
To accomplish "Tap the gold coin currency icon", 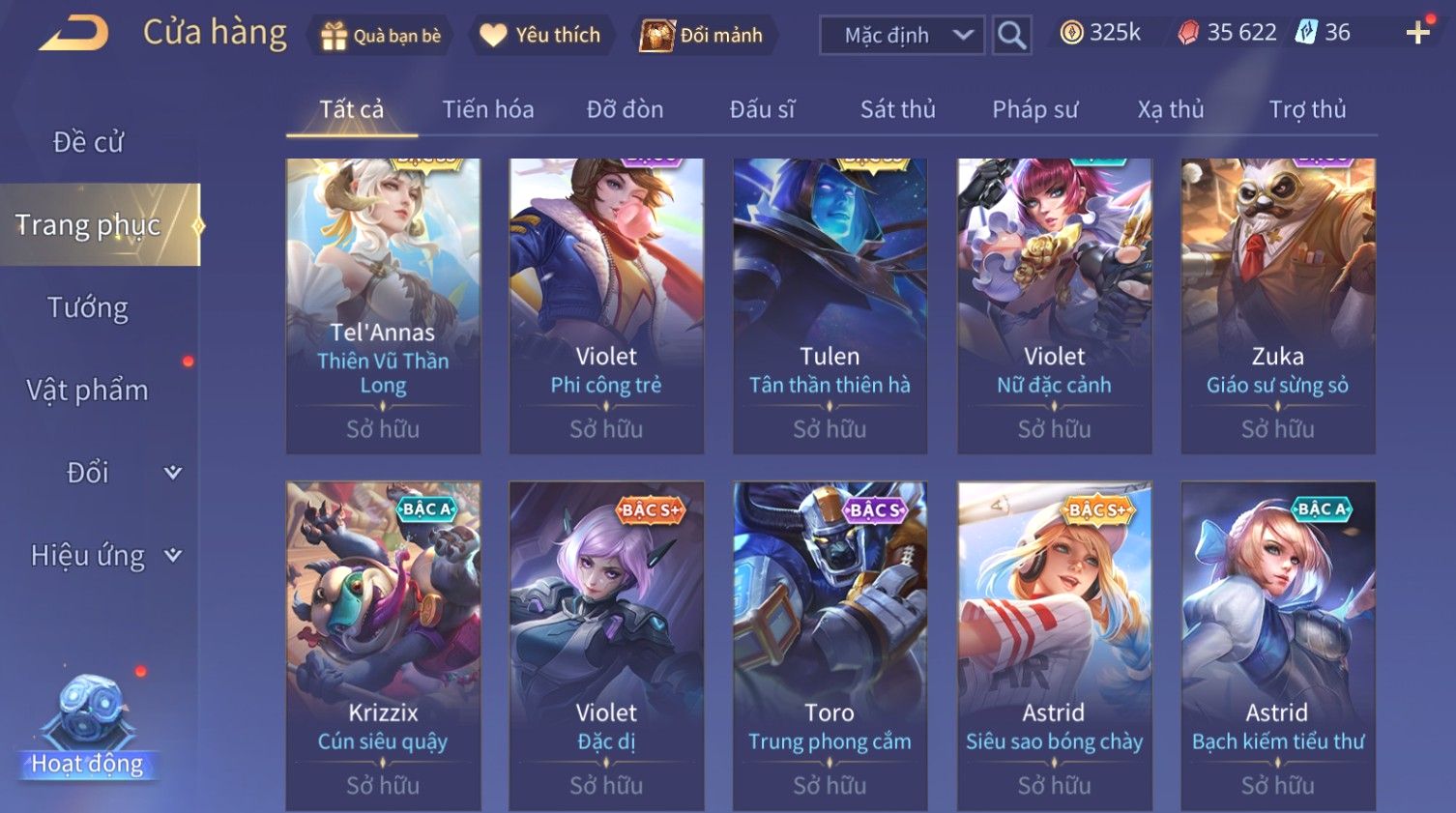I will click(x=1071, y=33).
